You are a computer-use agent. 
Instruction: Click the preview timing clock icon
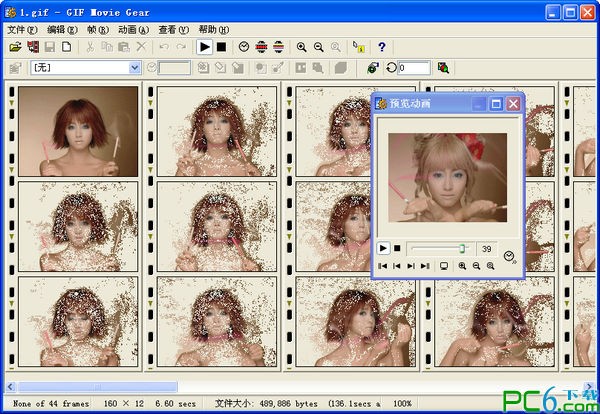[x=510, y=256]
